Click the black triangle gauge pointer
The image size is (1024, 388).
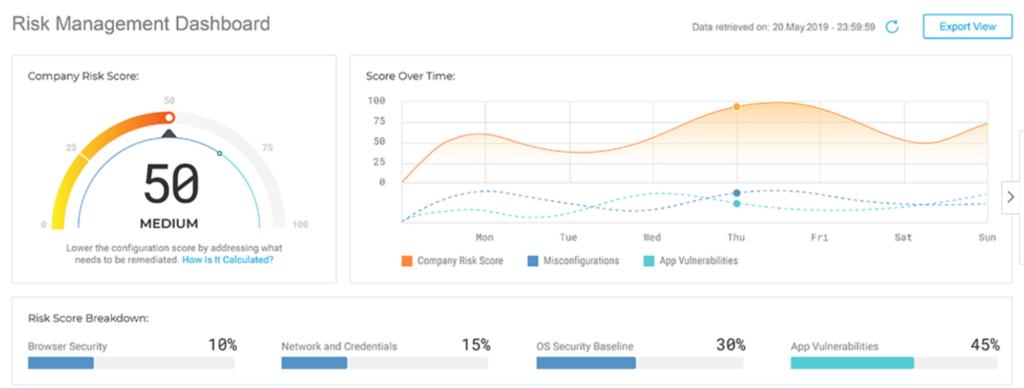(x=169, y=134)
